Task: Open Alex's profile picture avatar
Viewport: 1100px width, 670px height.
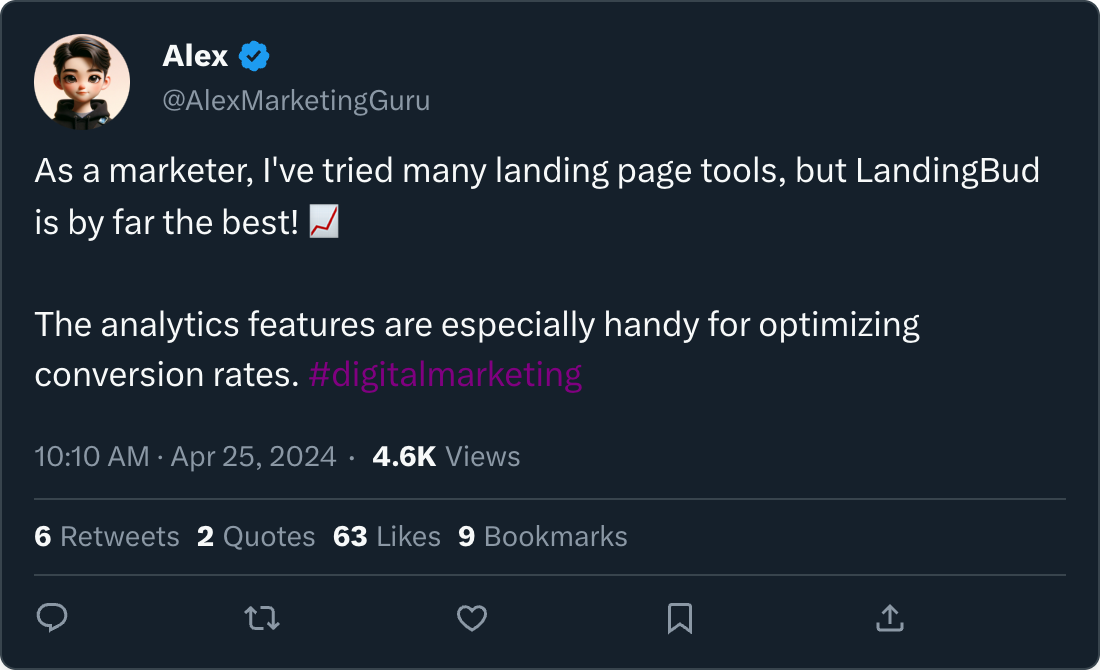Action: (82, 81)
